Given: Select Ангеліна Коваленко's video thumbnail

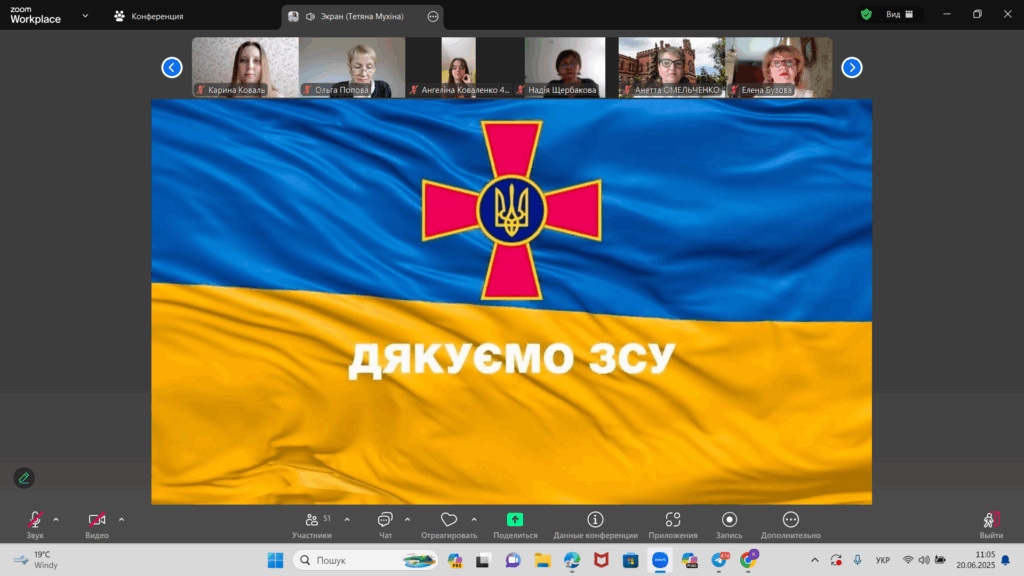Looking at the screenshot, I should (458, 67).
